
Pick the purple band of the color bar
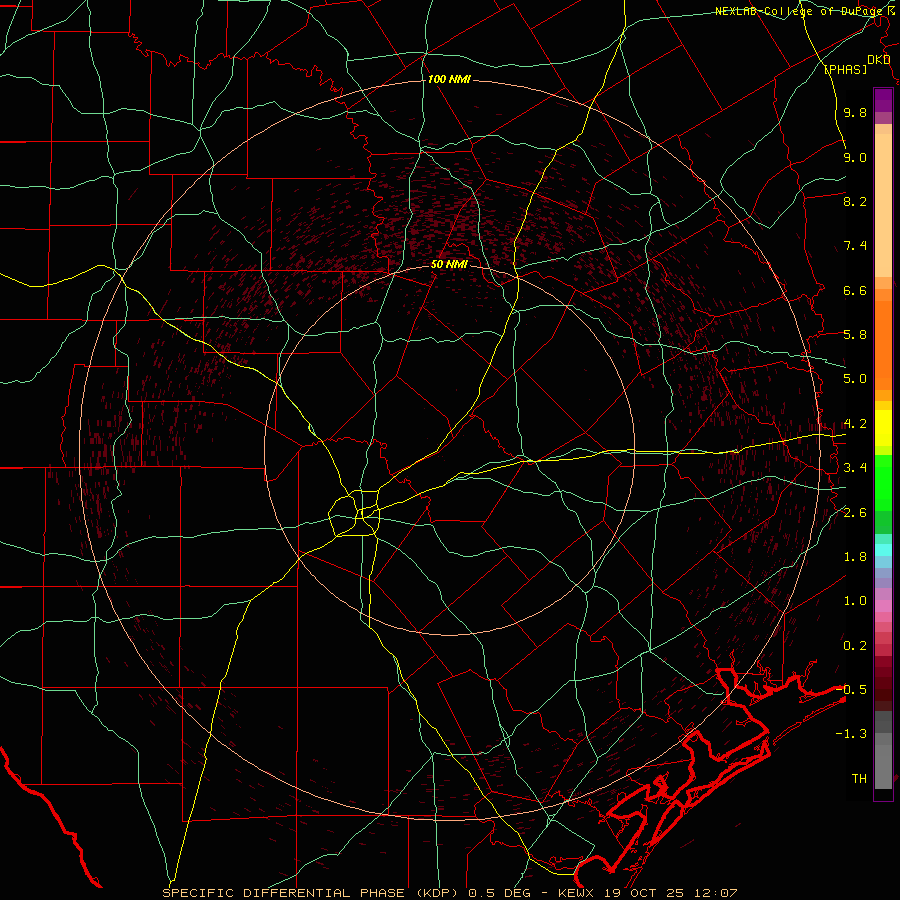click(x=883, y=100)
